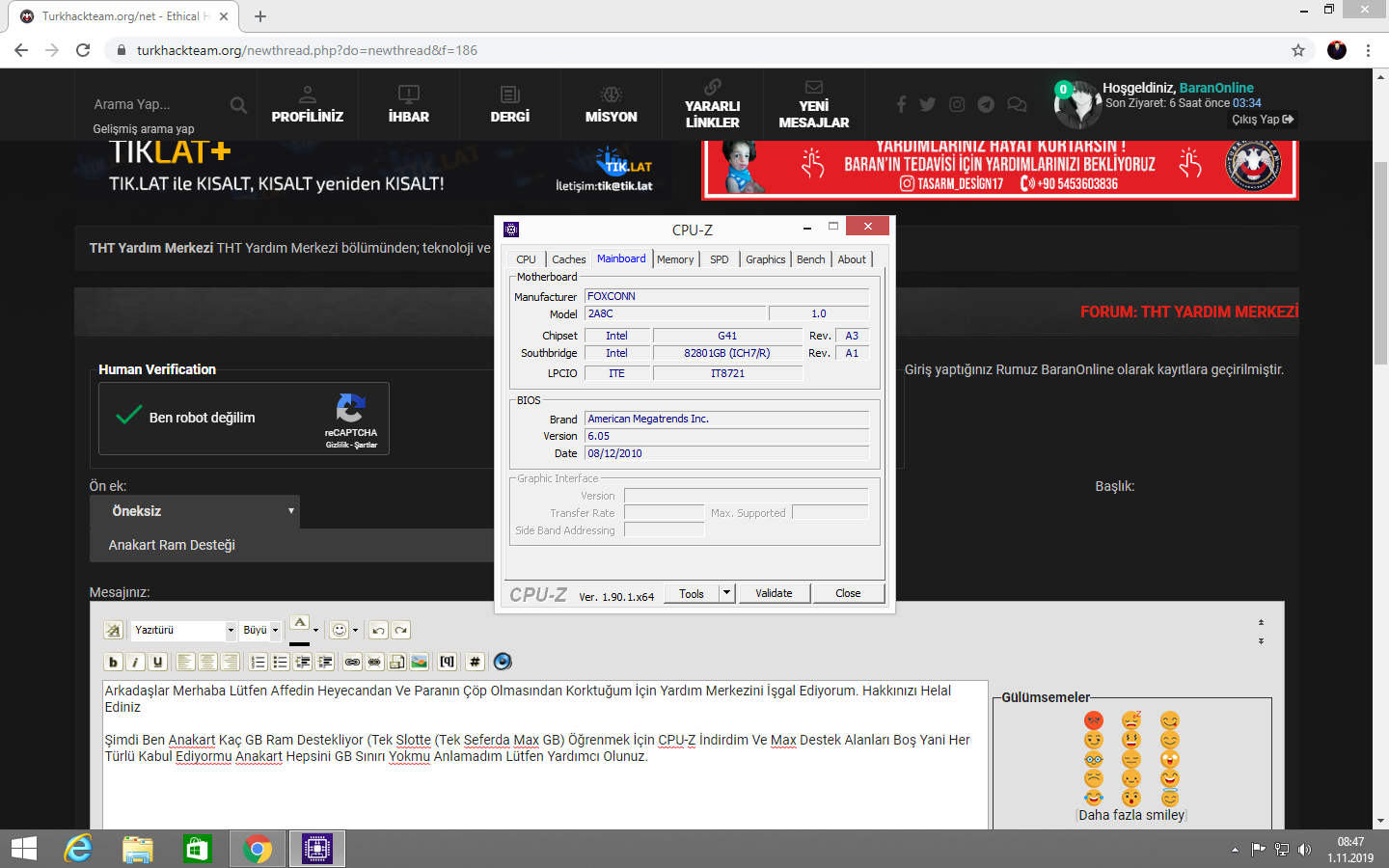The width and height of the screenshot is (1389, 868).
Task: Switch to the Bench tab in CPU-Z
Action: tap(811, 259)
